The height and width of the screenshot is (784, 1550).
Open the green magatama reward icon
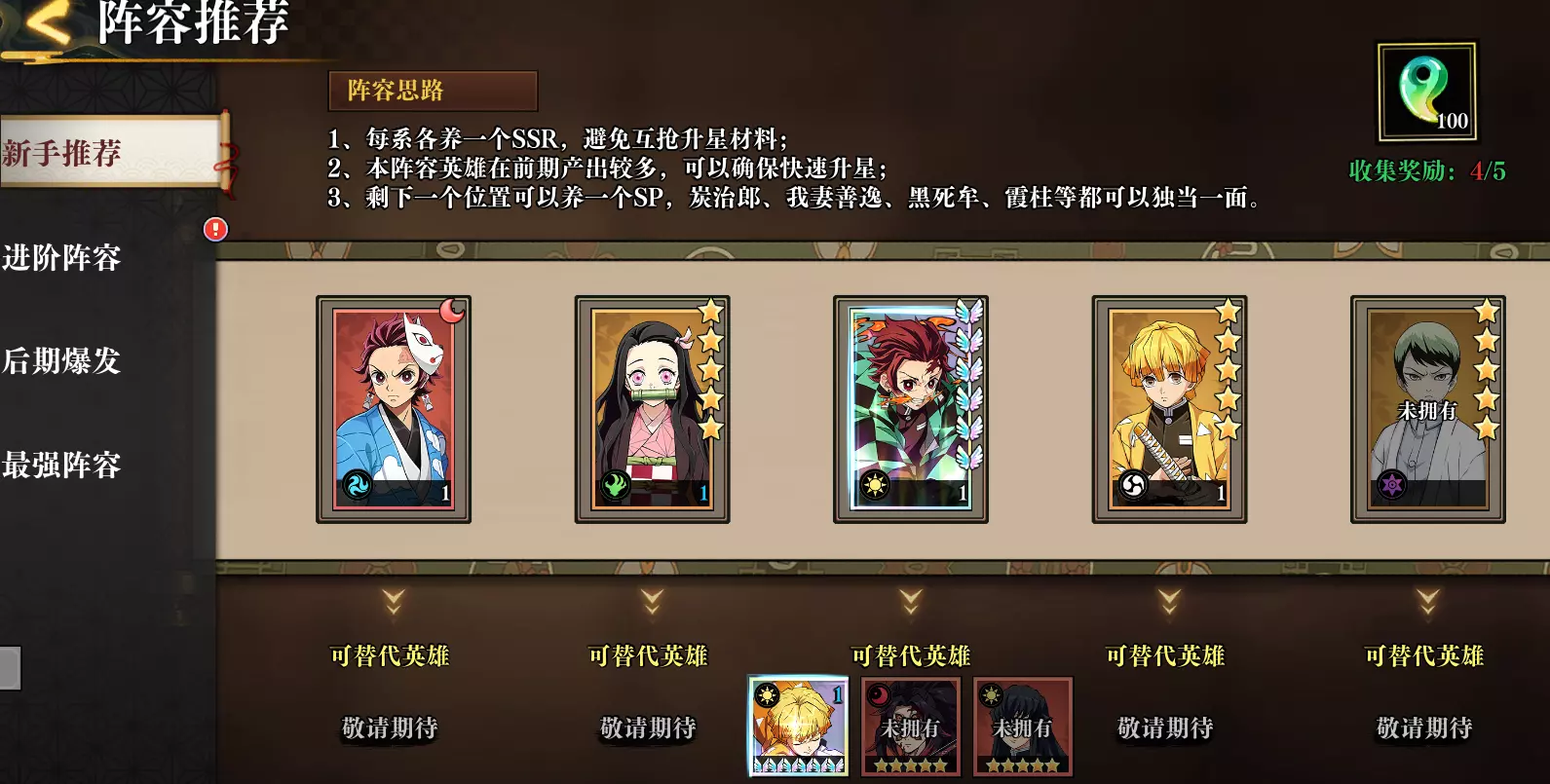pyautogui.click(x=1426, y=93)
